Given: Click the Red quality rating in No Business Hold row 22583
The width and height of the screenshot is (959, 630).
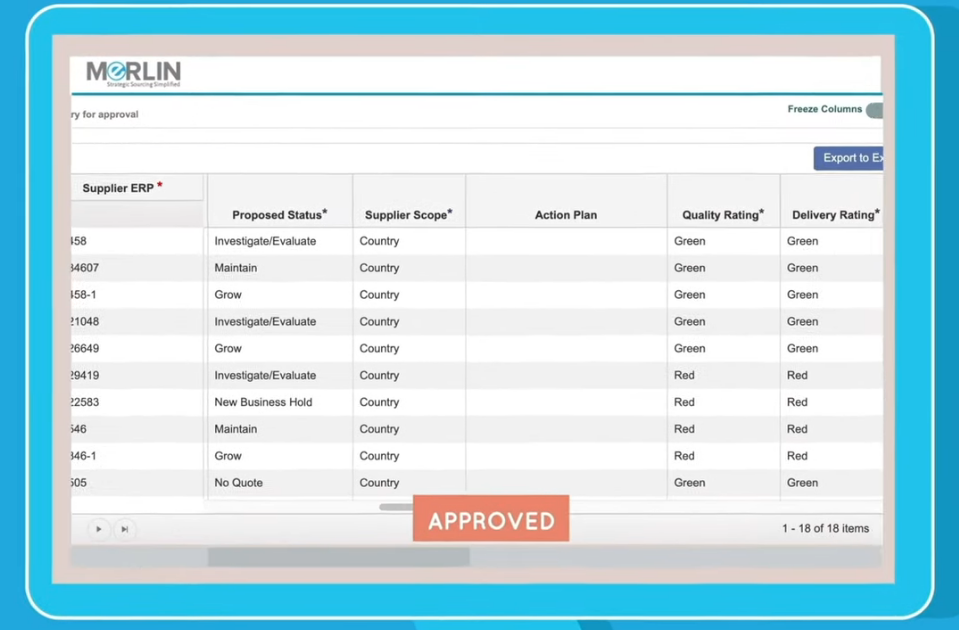Looking at the screenshot, I should click(x=684, y=402).
